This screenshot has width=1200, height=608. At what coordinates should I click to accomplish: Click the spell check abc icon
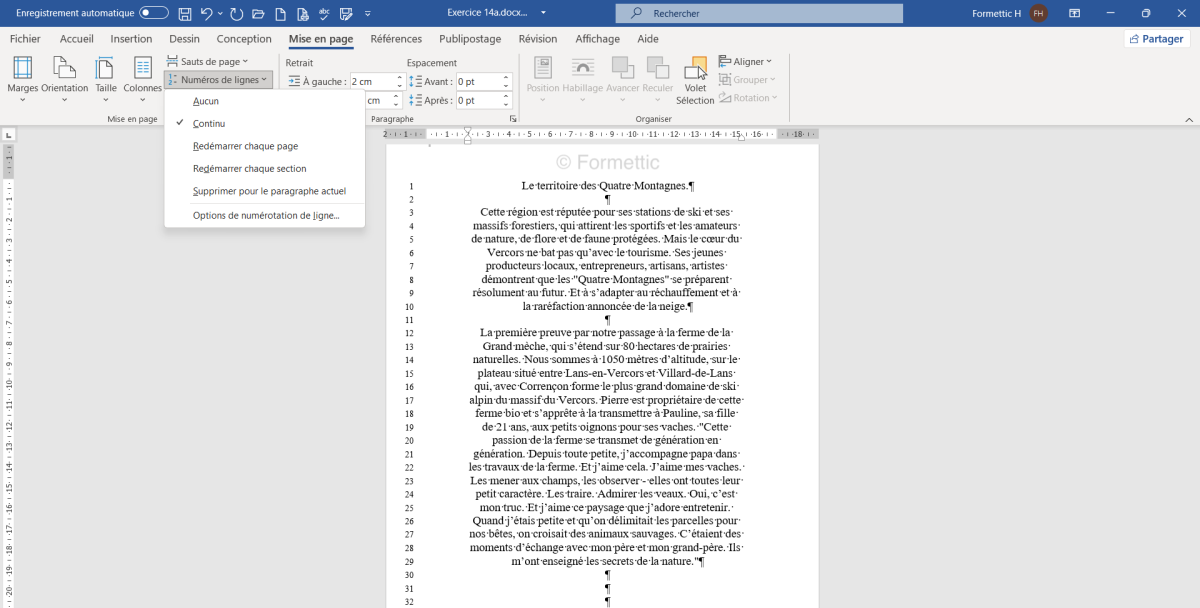pyautogui.click(x=324, y=13)
